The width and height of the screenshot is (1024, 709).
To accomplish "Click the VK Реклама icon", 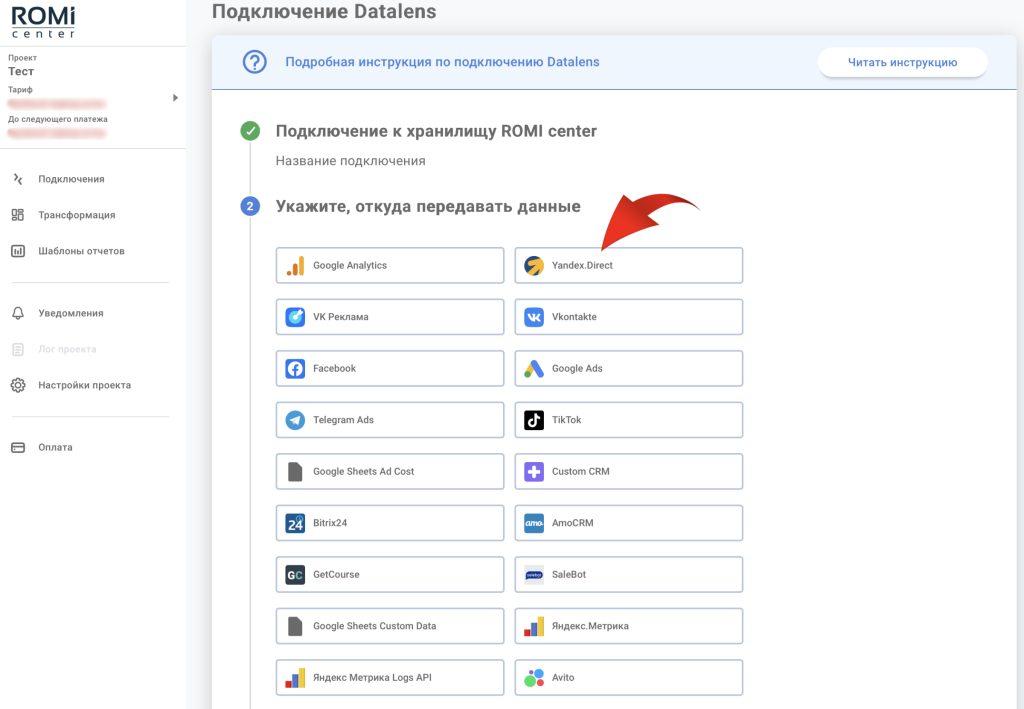I will 295,317.
